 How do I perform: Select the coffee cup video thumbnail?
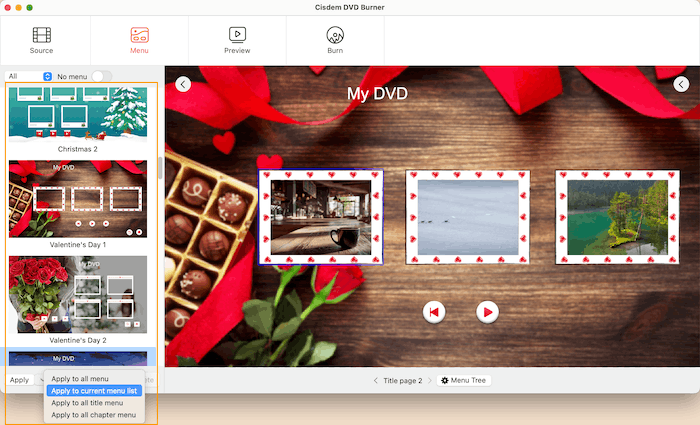tap(320, 217)
